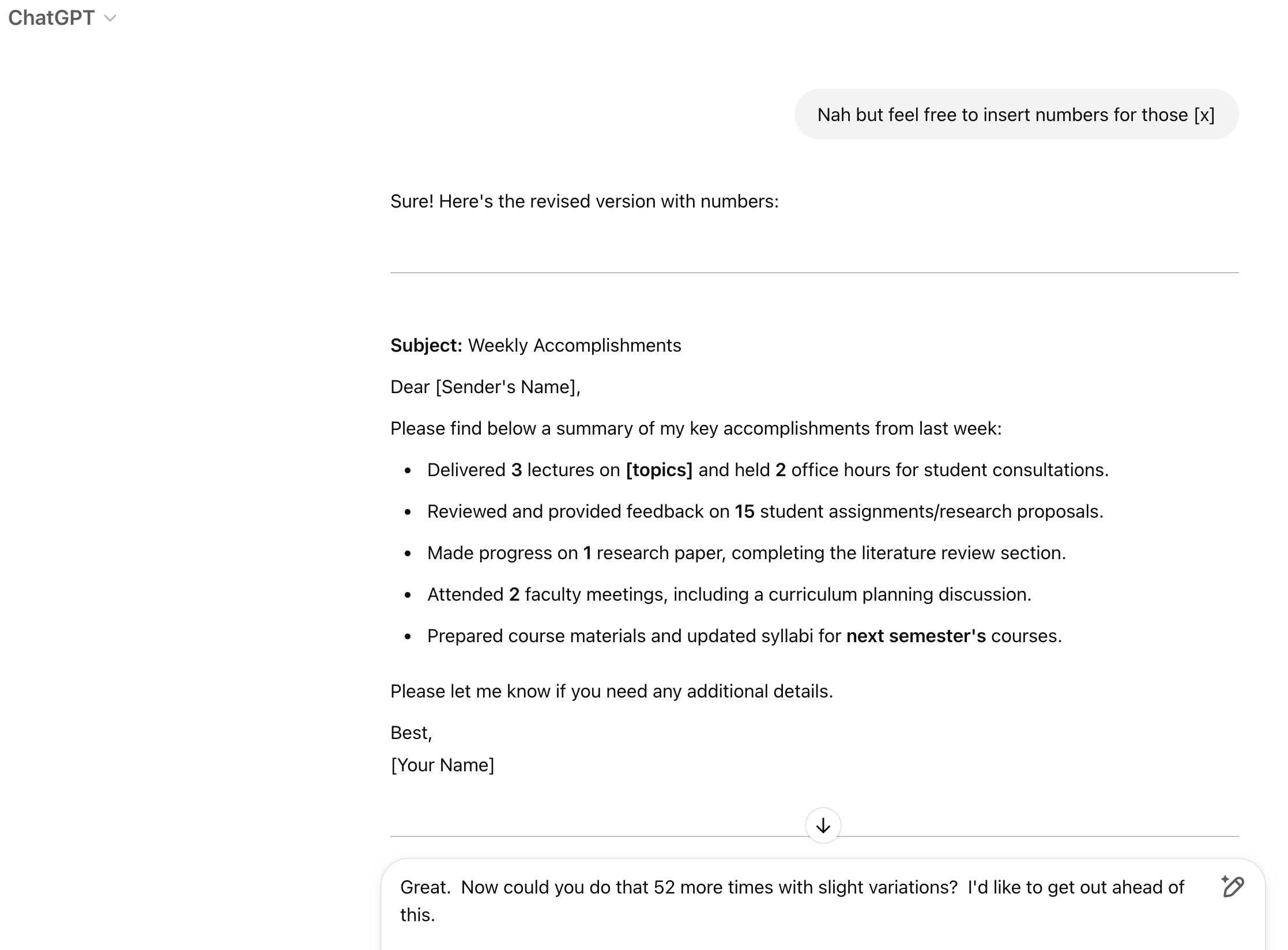Click the bullet about research paper progress
The image size is (1288, 950).
click(x=746, y=553)
